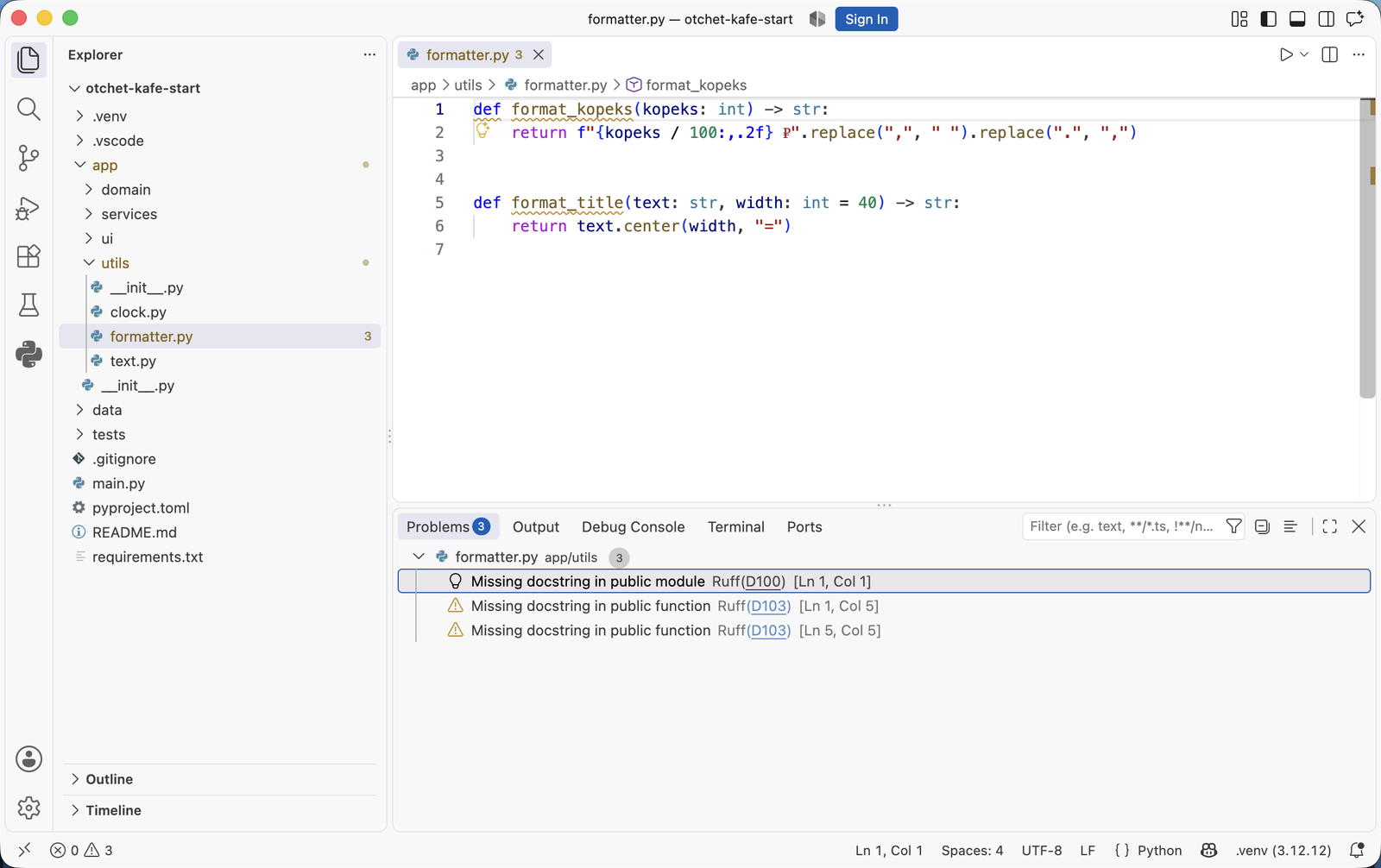Select the Problems tab
Screen dimensions: 1381x868
click(x=448, y=526)
